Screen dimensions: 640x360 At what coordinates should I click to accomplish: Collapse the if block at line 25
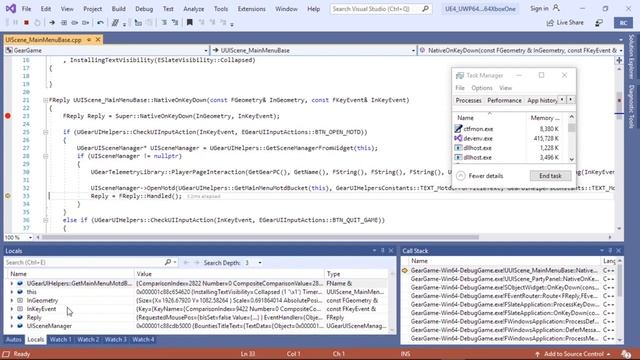point(45,132)
